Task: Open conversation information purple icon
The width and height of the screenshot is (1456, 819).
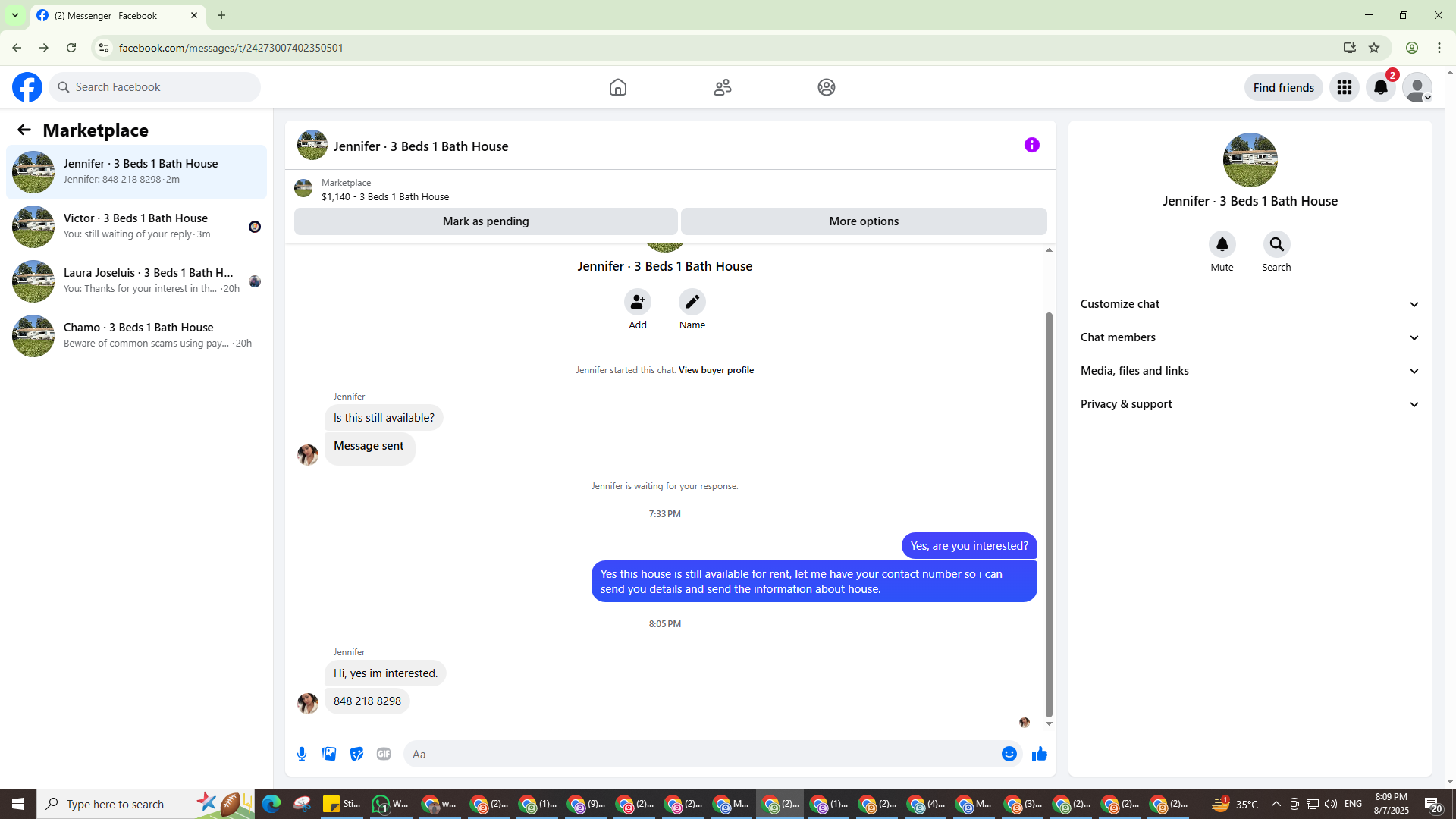Action: (x=1032, y=145)
